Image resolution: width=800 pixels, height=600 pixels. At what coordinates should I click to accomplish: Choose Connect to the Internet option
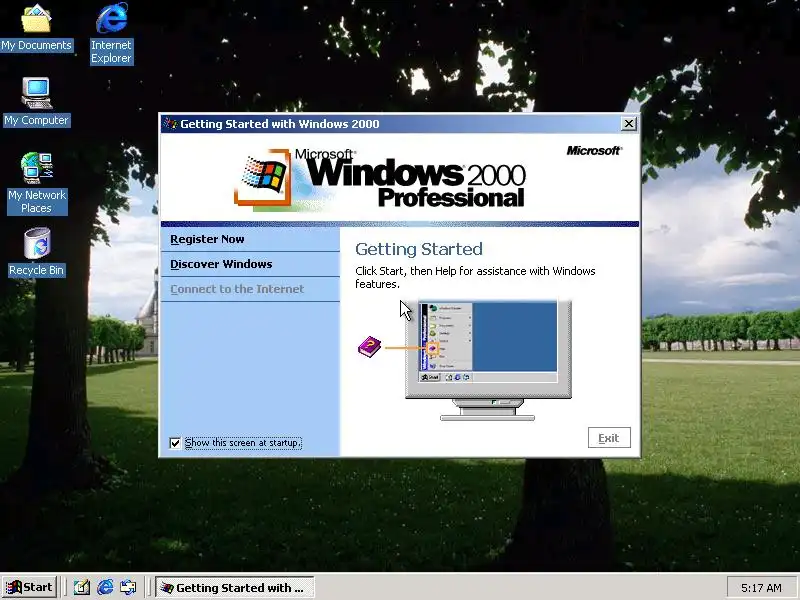[250, 289]
